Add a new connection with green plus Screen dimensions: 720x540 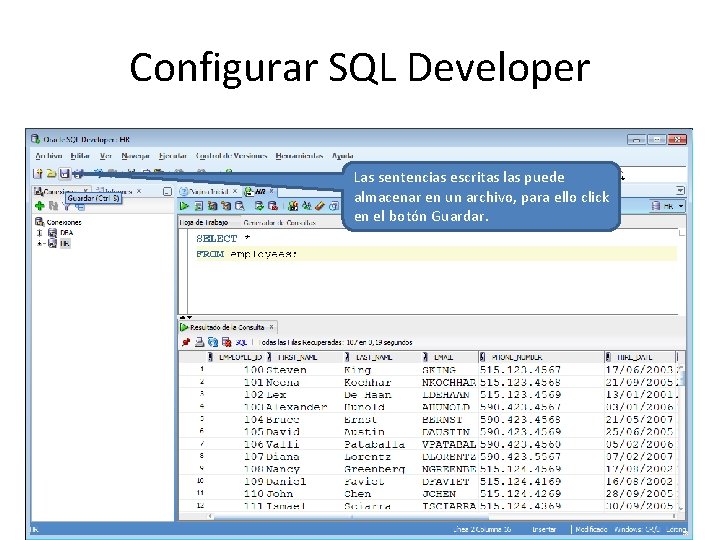(40, 206)
